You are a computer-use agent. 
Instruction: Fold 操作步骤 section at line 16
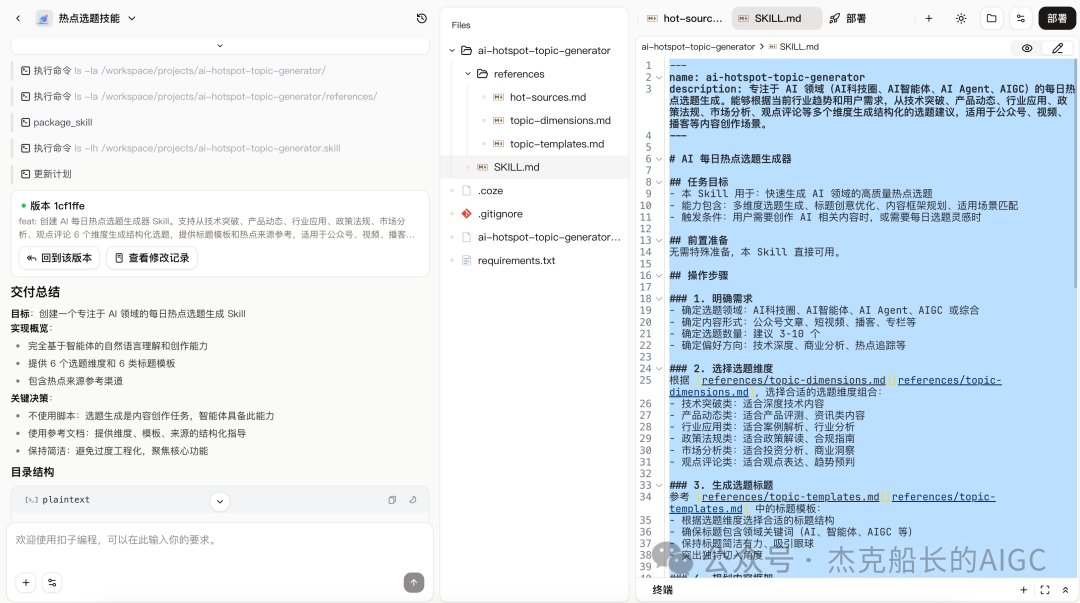click(659, 276)
